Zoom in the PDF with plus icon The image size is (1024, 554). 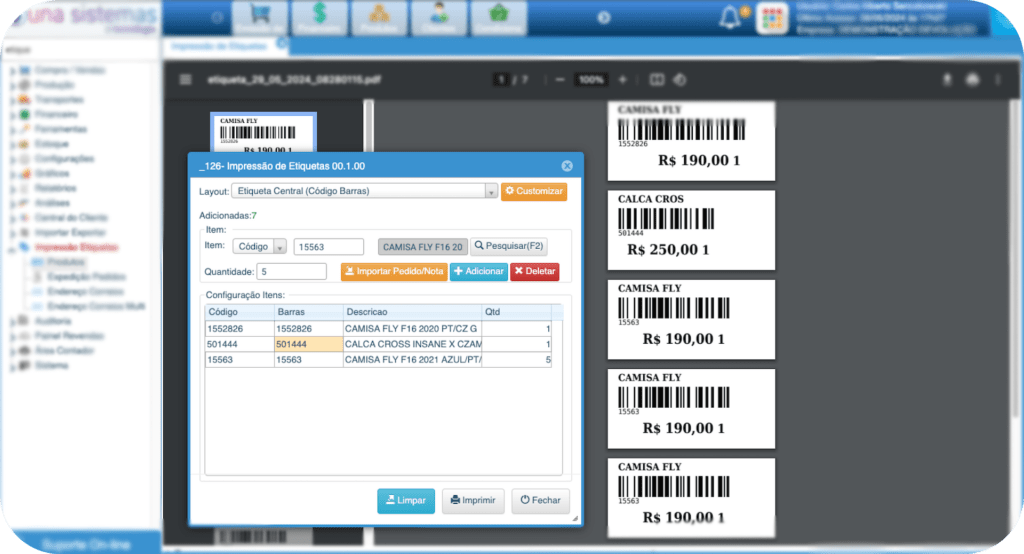[623, 79]
